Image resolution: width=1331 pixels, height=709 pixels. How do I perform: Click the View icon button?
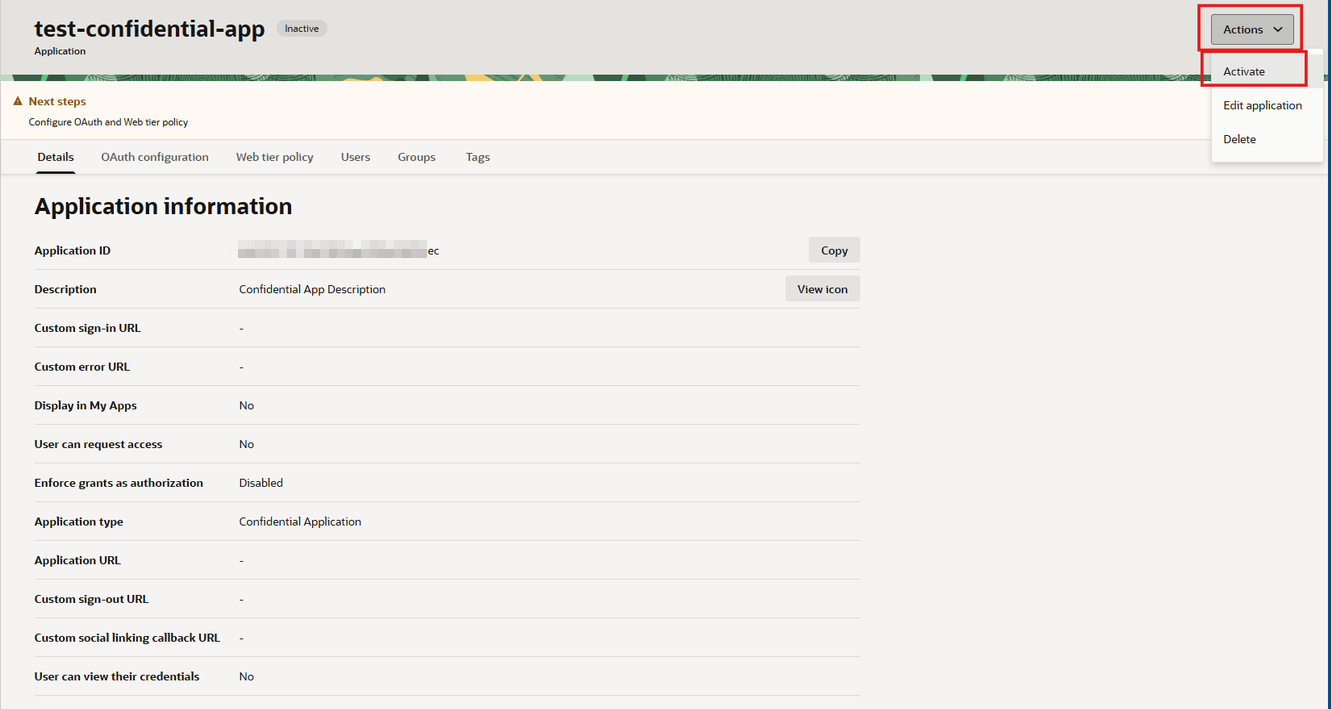click(822, 289)
